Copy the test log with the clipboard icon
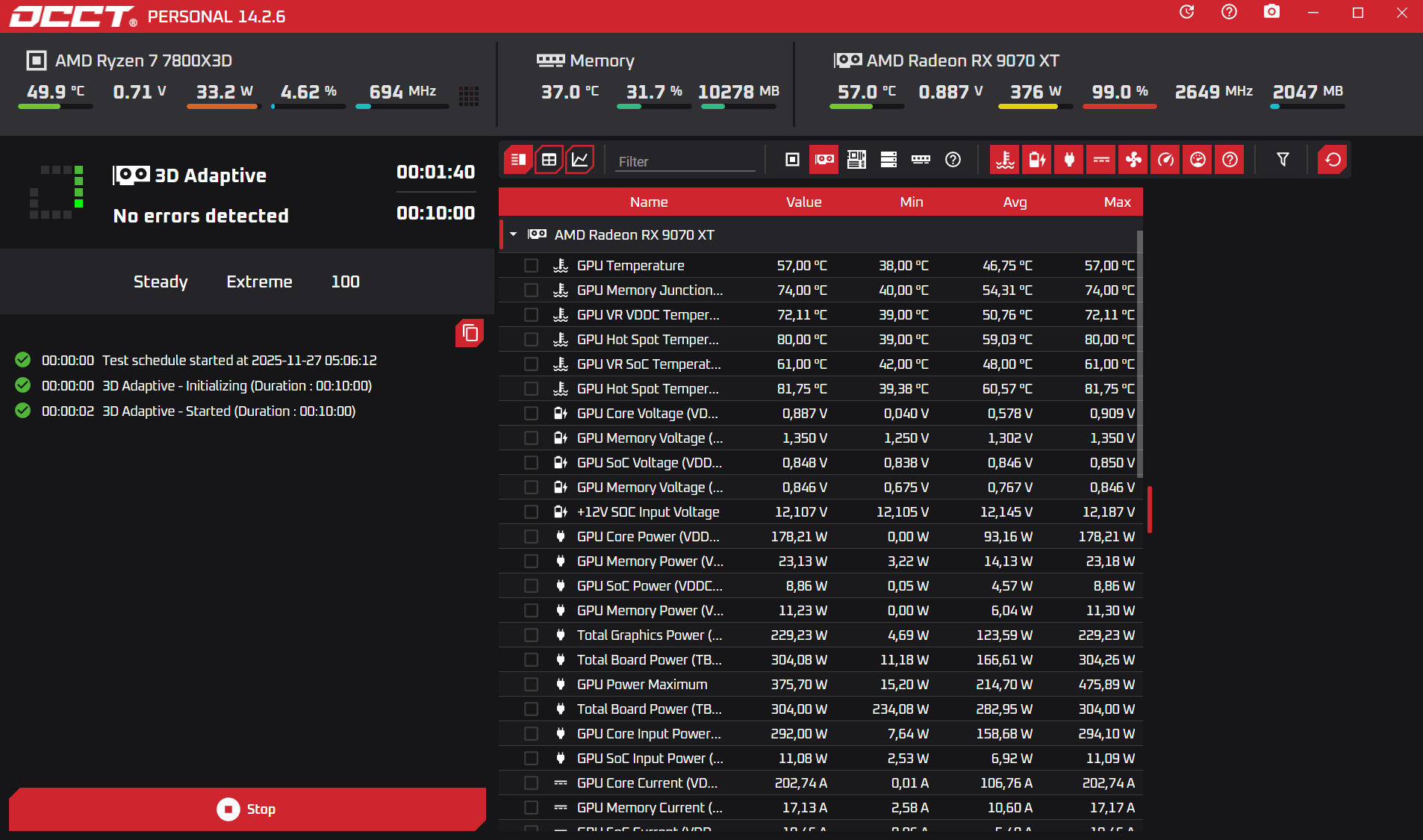This screenshot has width=1423, height=840. (470, 333)
